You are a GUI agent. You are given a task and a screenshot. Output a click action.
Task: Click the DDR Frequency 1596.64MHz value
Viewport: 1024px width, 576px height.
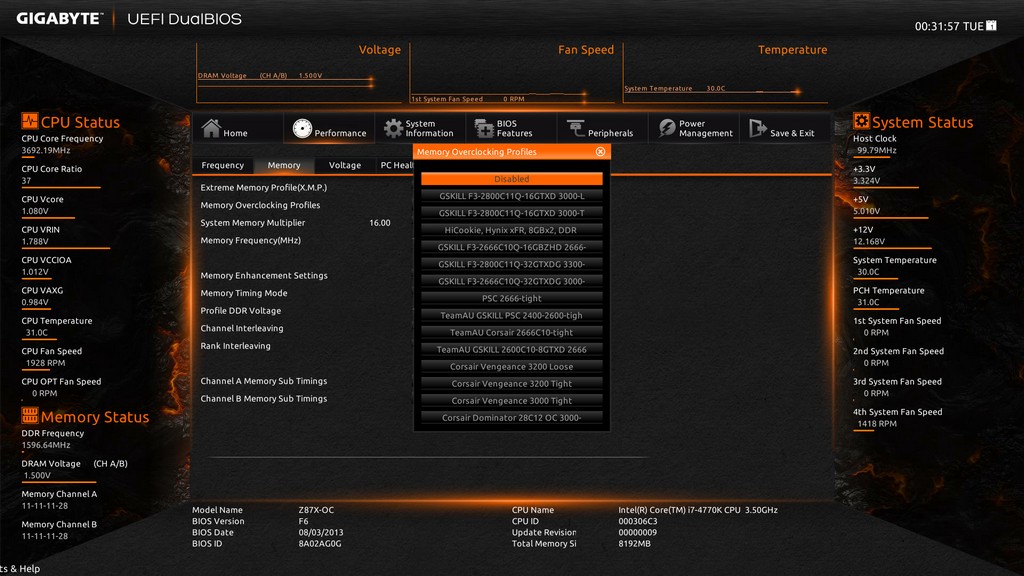pyautogui.click(x=46, y=445)
